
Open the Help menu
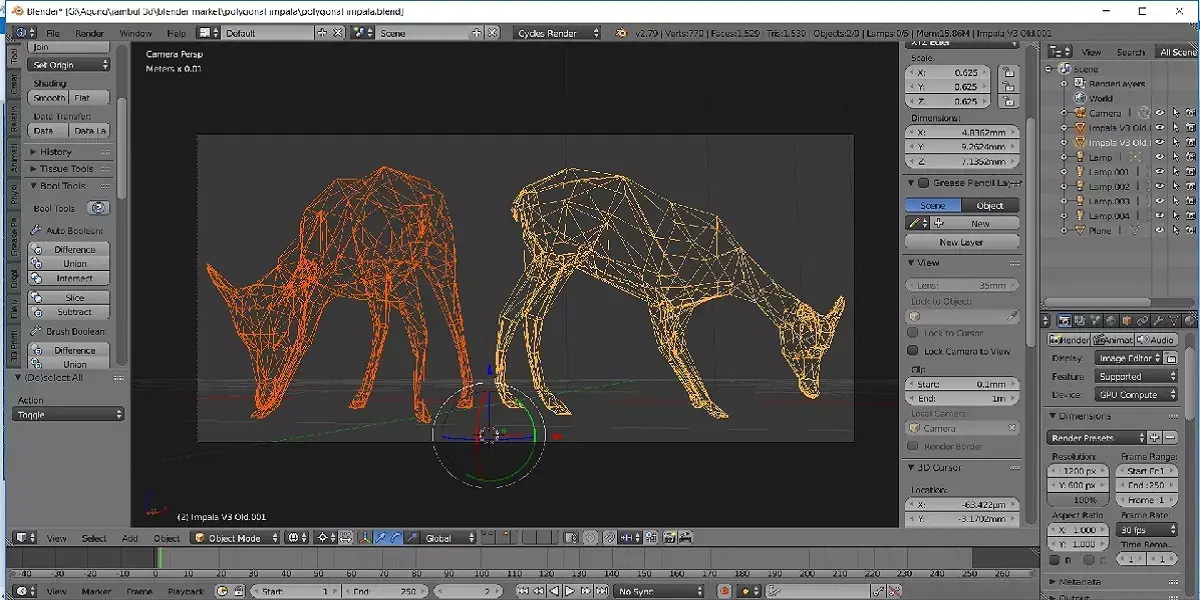click(x=176, y=33)
